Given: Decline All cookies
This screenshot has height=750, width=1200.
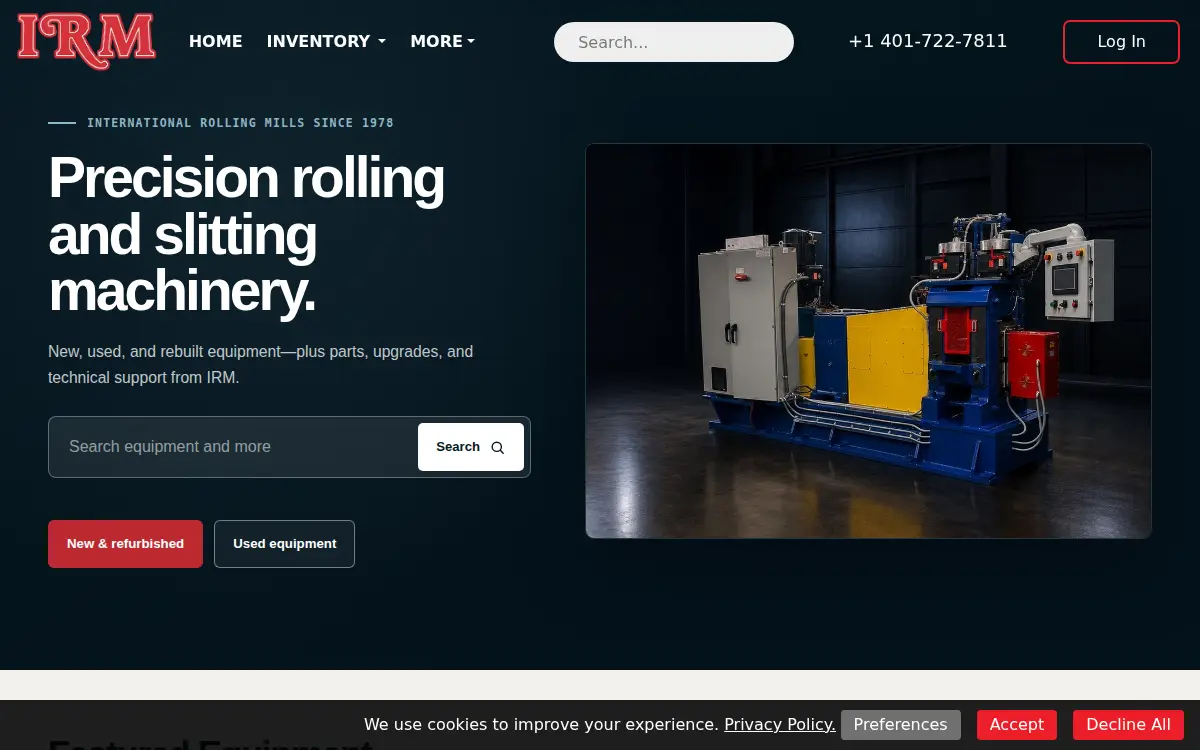Looking at the screenshot, I should (1128, 724).
